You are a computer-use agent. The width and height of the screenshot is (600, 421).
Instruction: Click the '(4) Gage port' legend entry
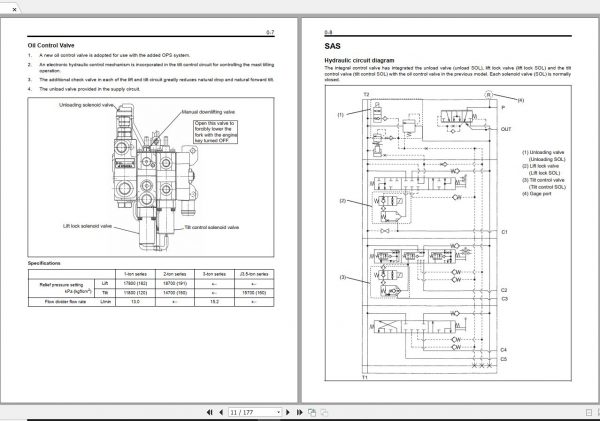(x=537, y=194)
